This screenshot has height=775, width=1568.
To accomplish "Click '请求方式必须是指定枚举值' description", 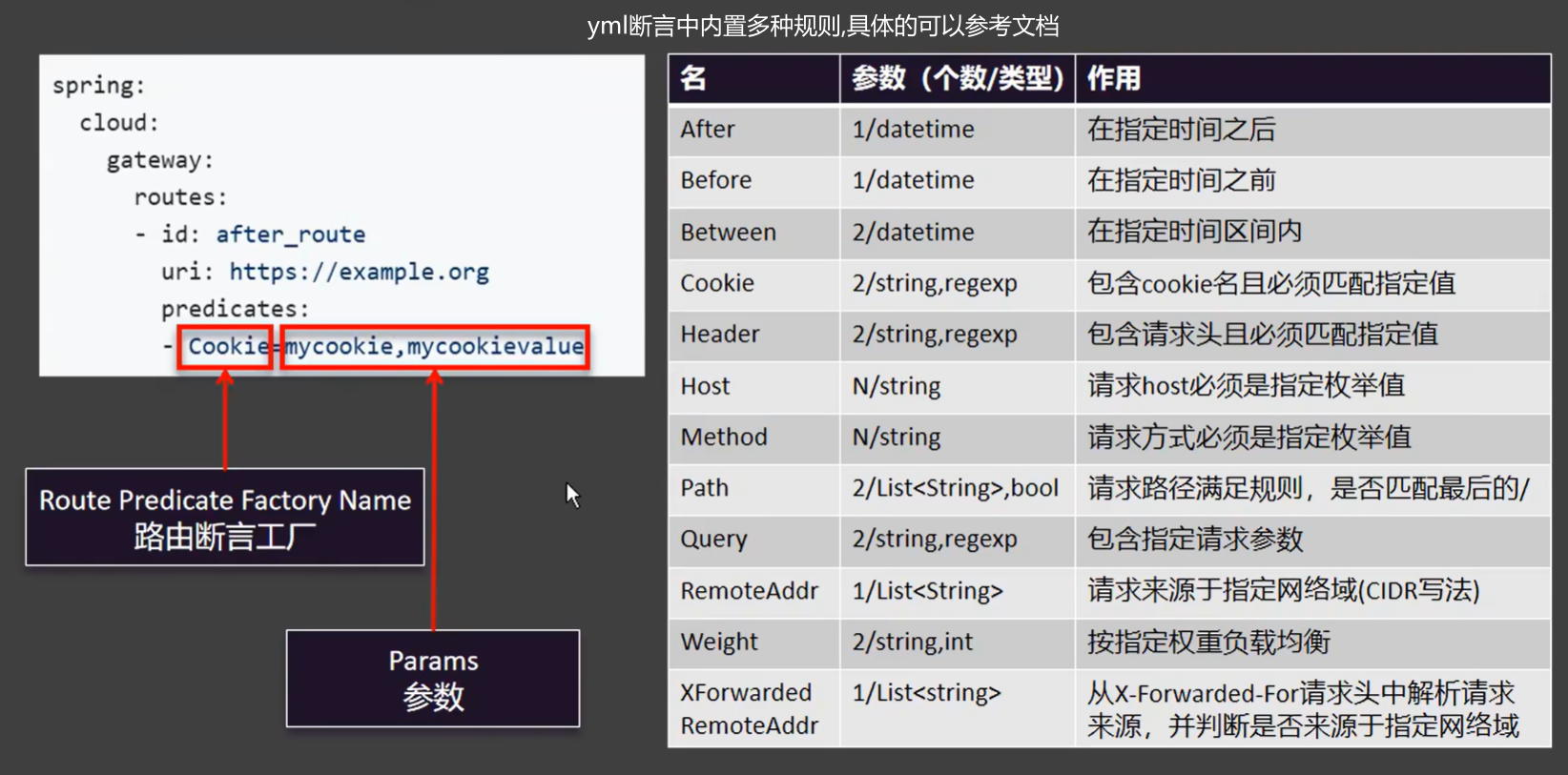I will pos(1249,438).
